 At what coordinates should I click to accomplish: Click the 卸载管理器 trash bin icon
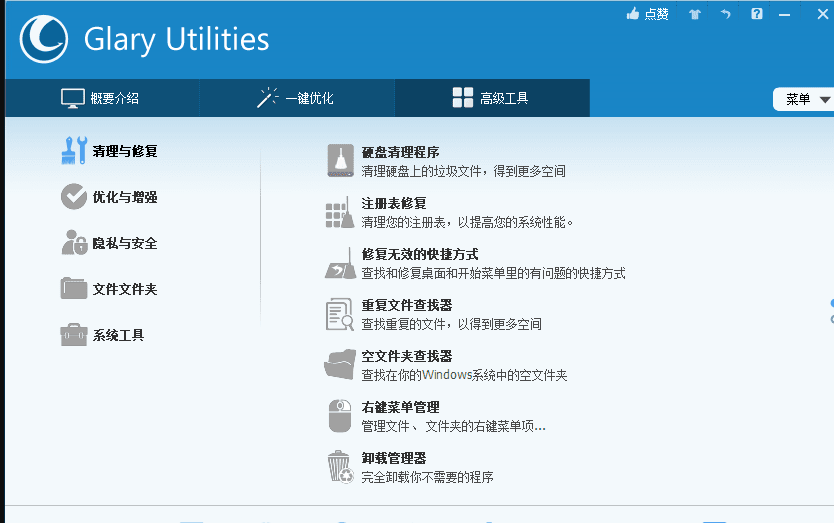pyautogui.click(x=341, y=467)
